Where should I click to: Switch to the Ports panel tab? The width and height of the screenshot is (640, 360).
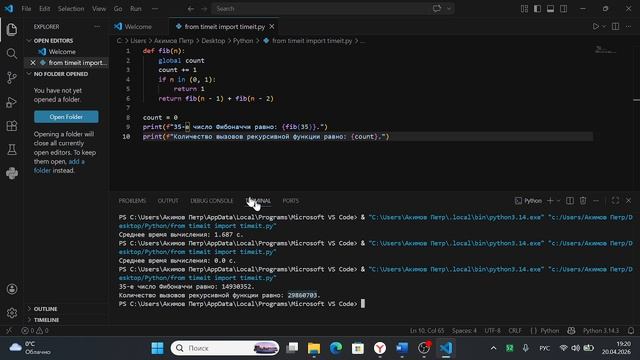pos(291,201)
